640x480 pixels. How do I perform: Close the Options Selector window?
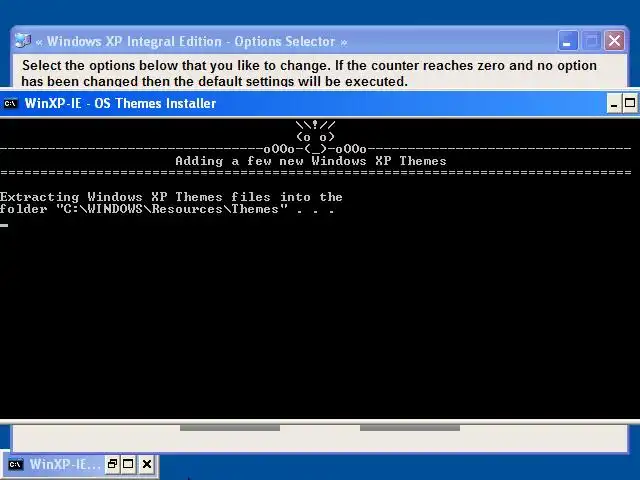614,41
